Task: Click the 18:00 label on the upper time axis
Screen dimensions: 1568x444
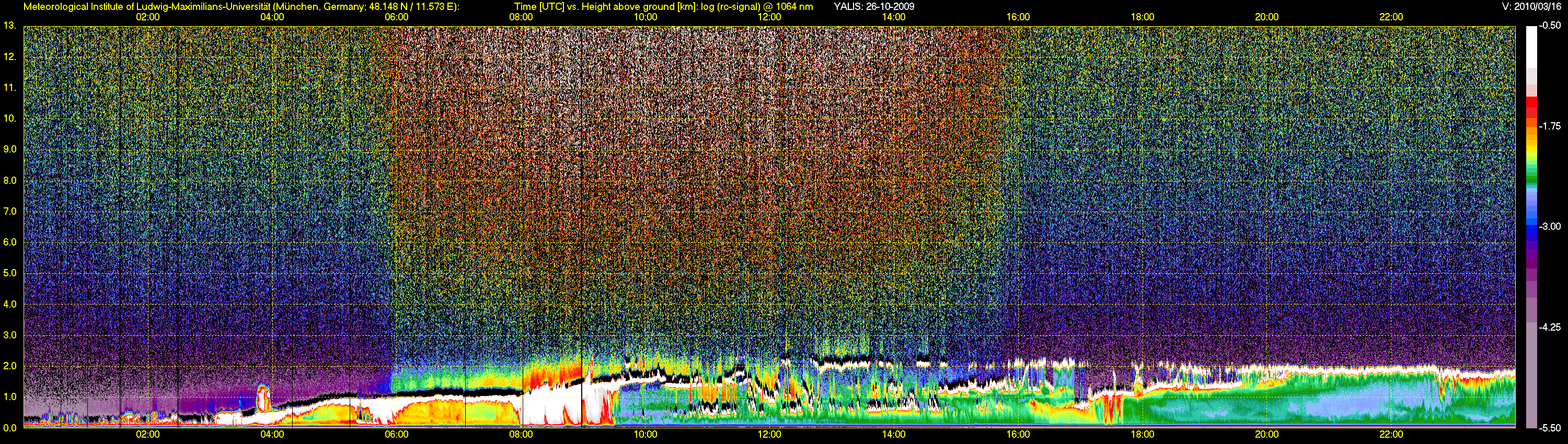Action: coord(1143,17)
